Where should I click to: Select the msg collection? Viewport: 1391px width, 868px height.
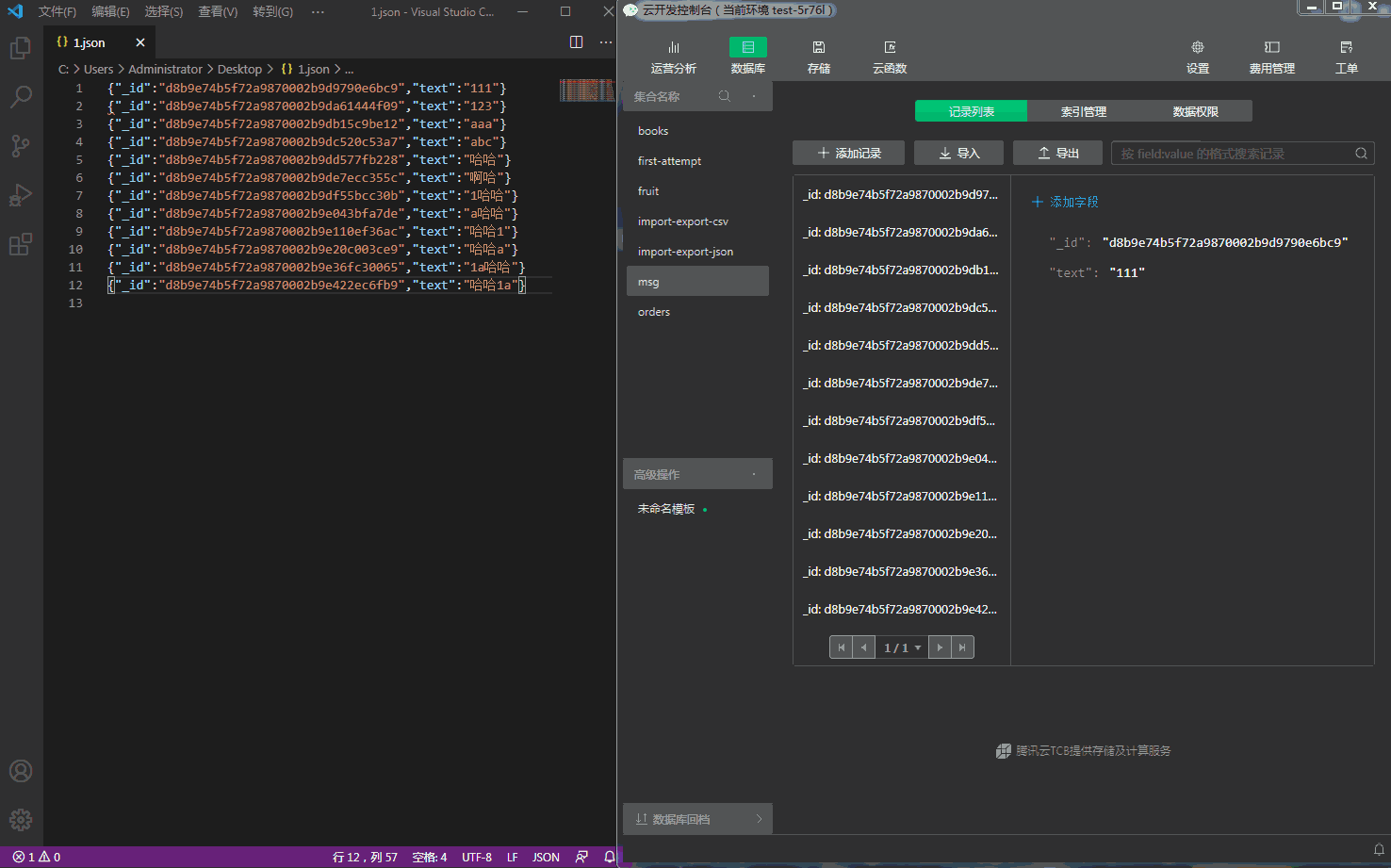pos(697,281)
